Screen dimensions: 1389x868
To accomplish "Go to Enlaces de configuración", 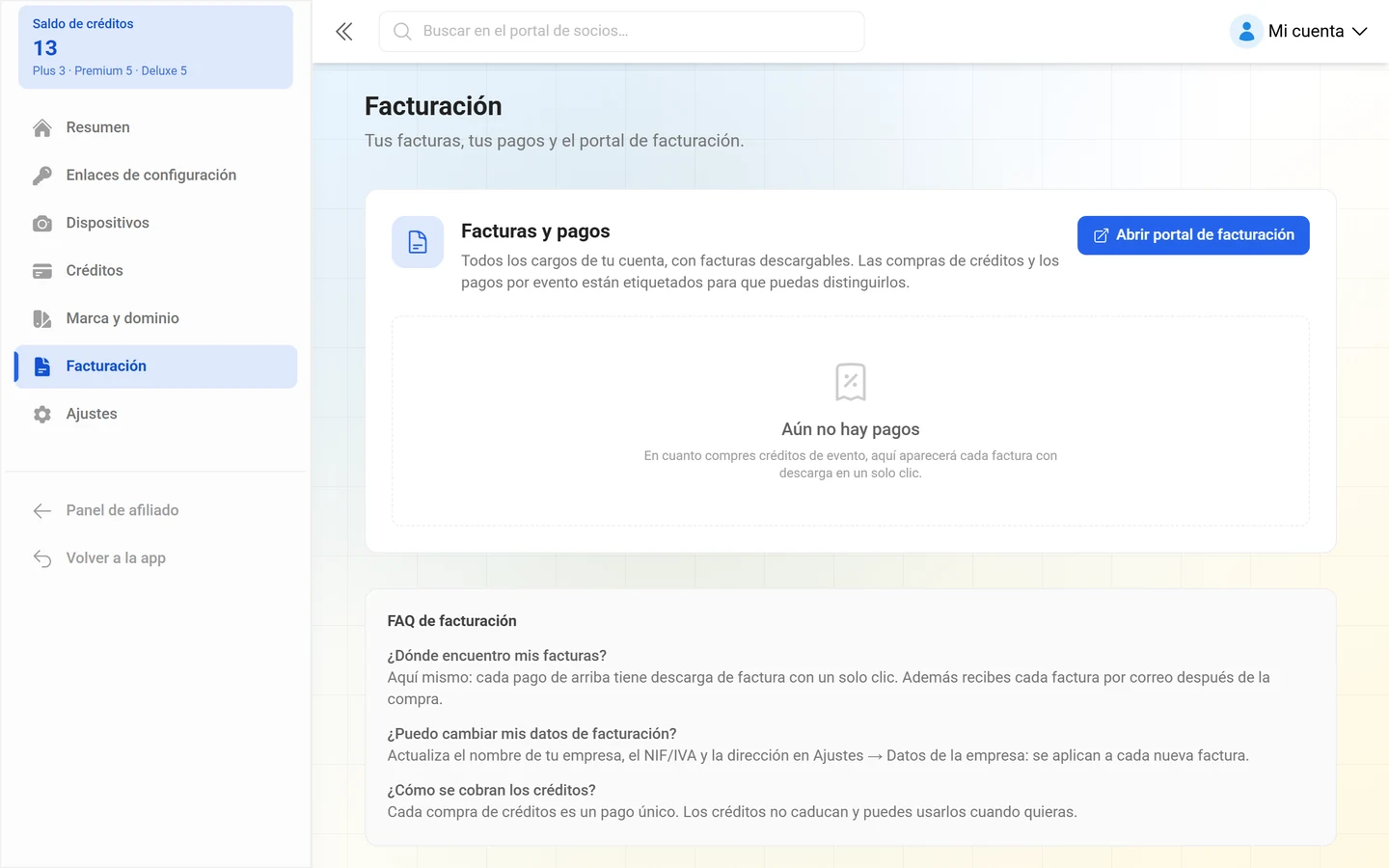I will point(155,176).
